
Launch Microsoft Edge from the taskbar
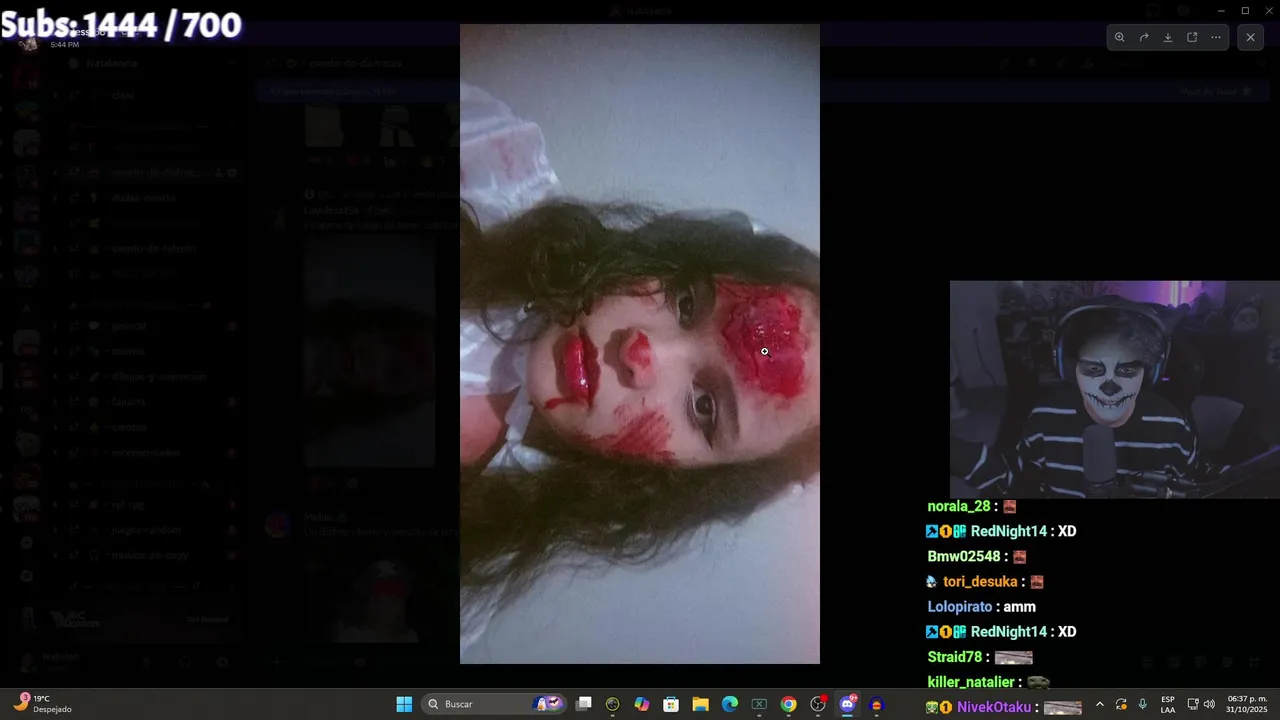730,704
